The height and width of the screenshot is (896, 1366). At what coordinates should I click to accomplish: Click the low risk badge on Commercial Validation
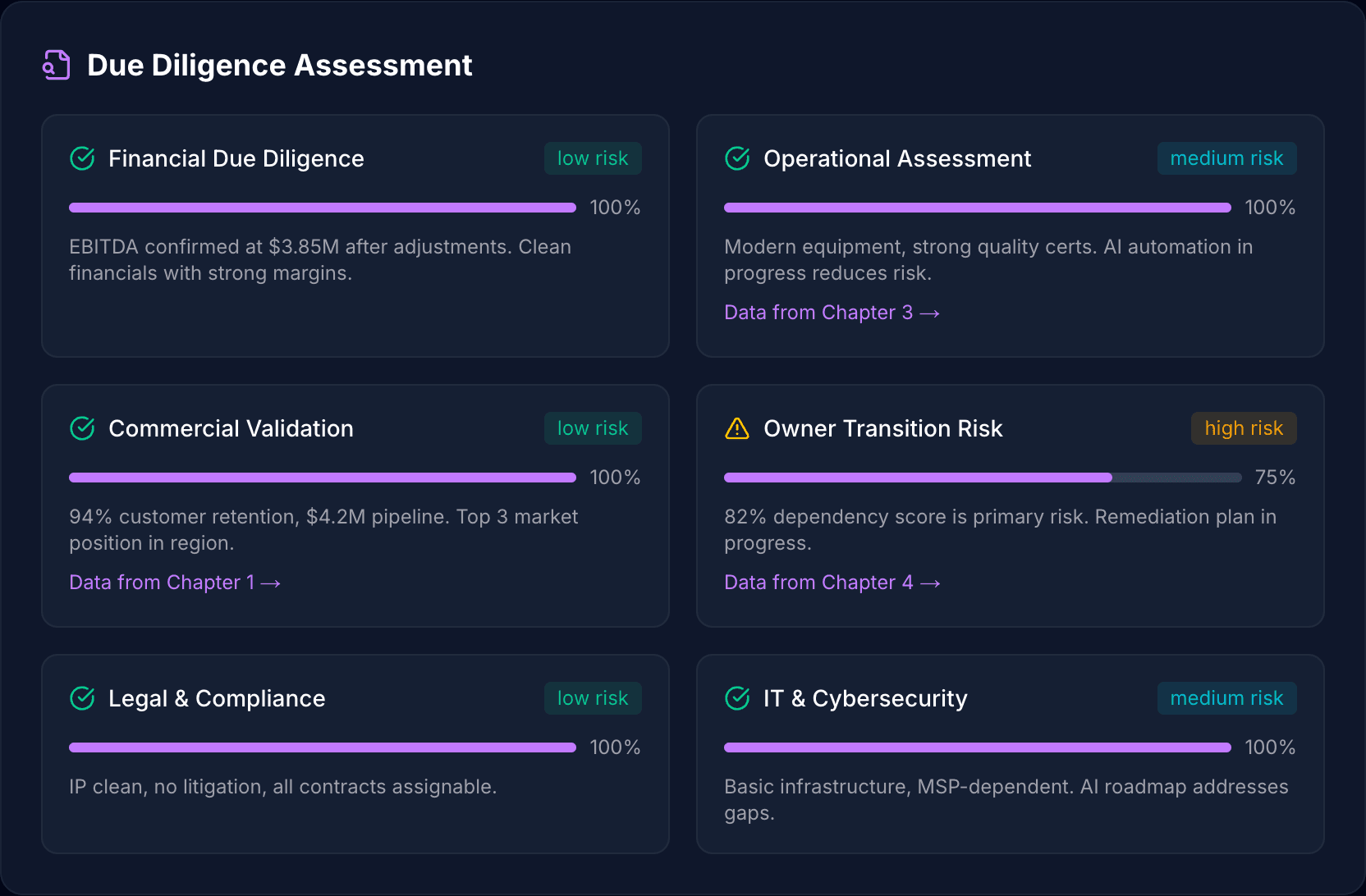point(593,428)
